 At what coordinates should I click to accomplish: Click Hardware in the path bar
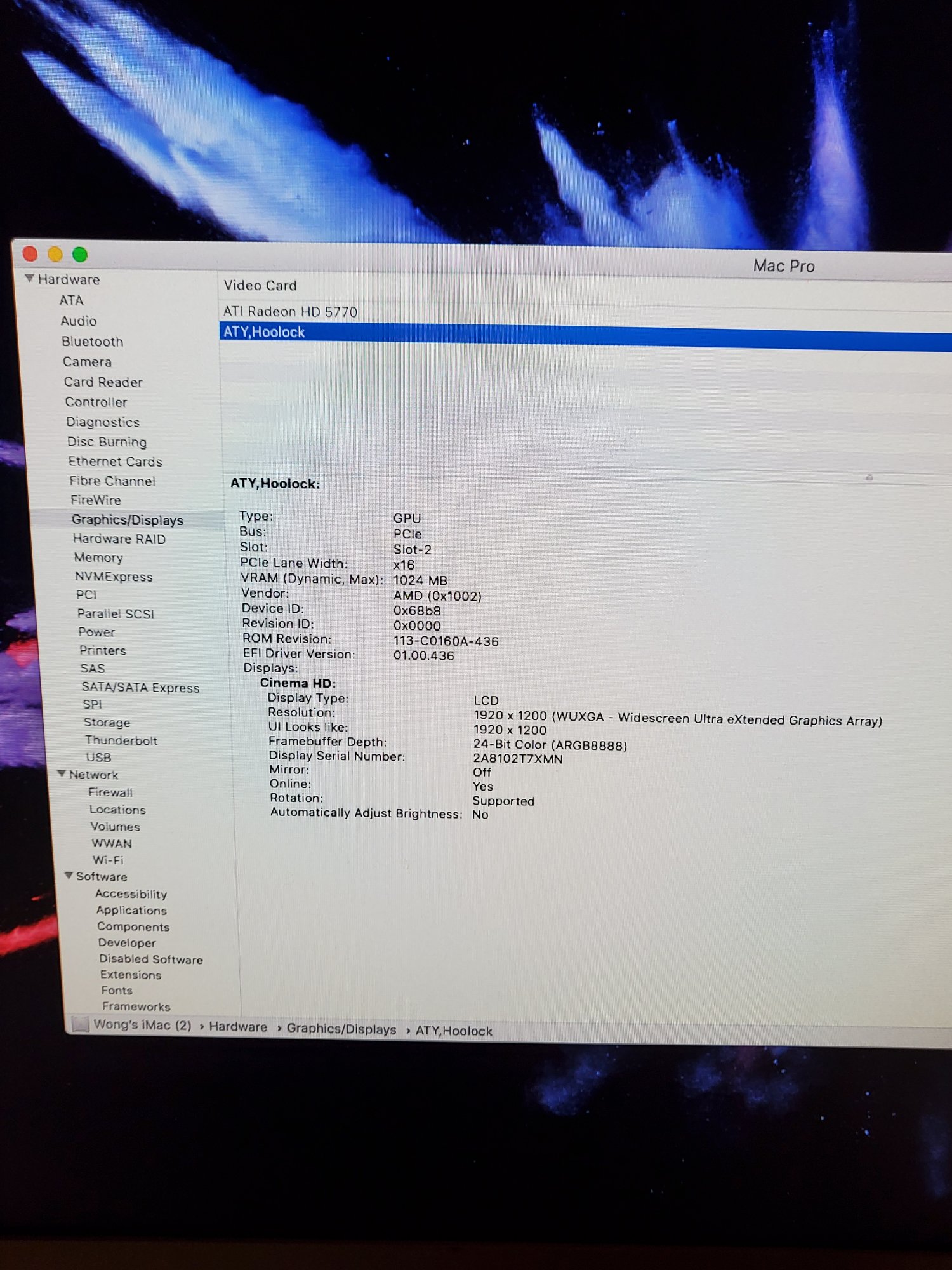(238, 1027)
